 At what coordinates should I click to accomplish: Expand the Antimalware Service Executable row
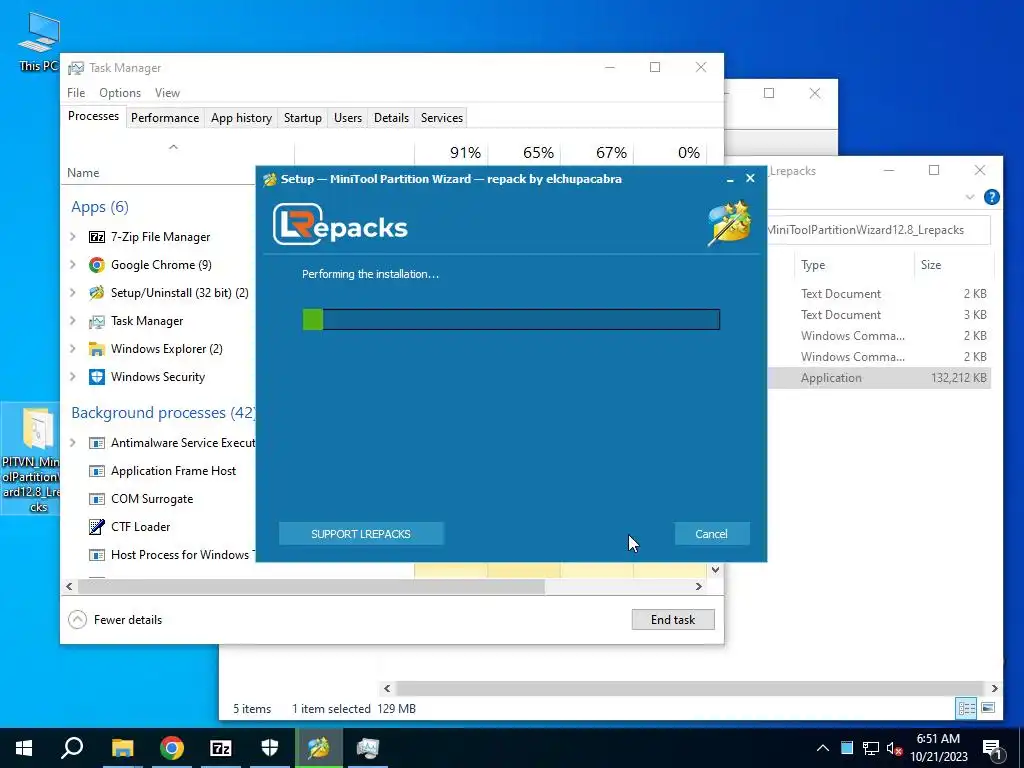pos(73,443)
